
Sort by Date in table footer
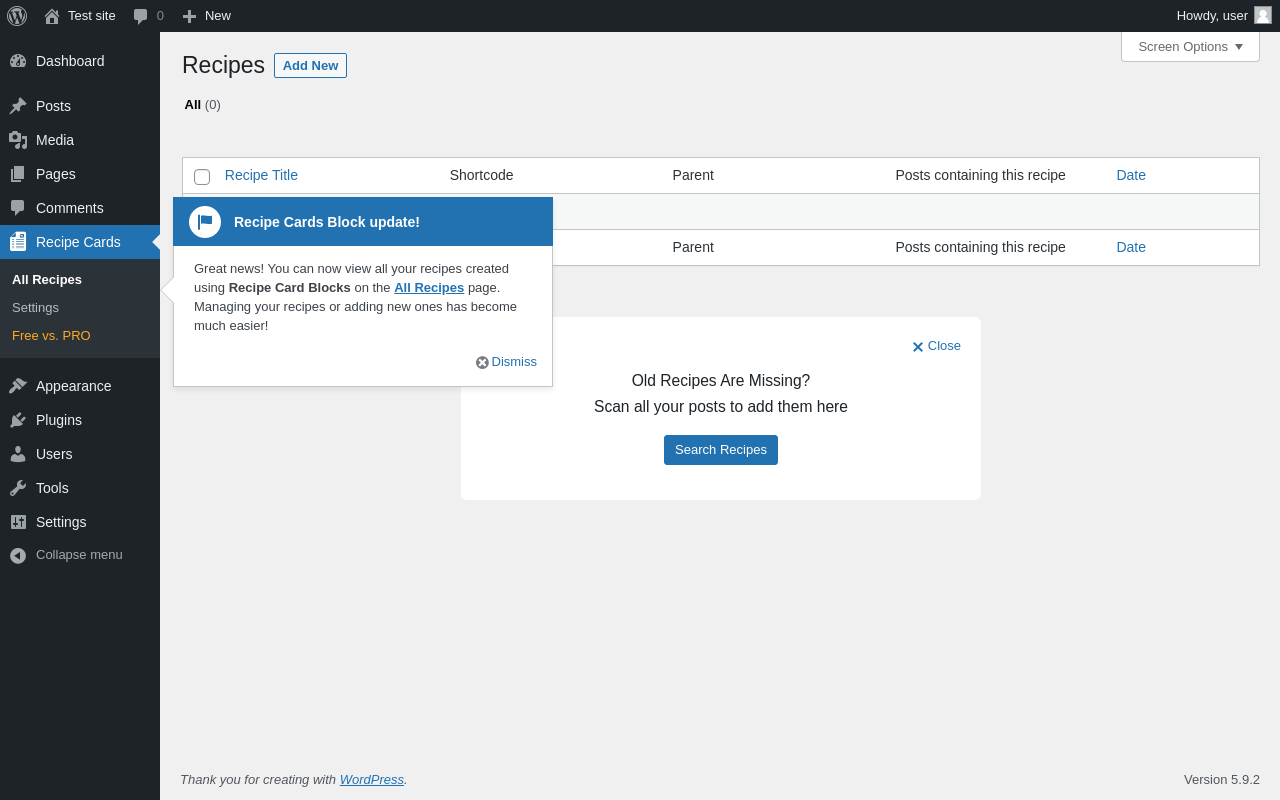tap(1131, 247)
